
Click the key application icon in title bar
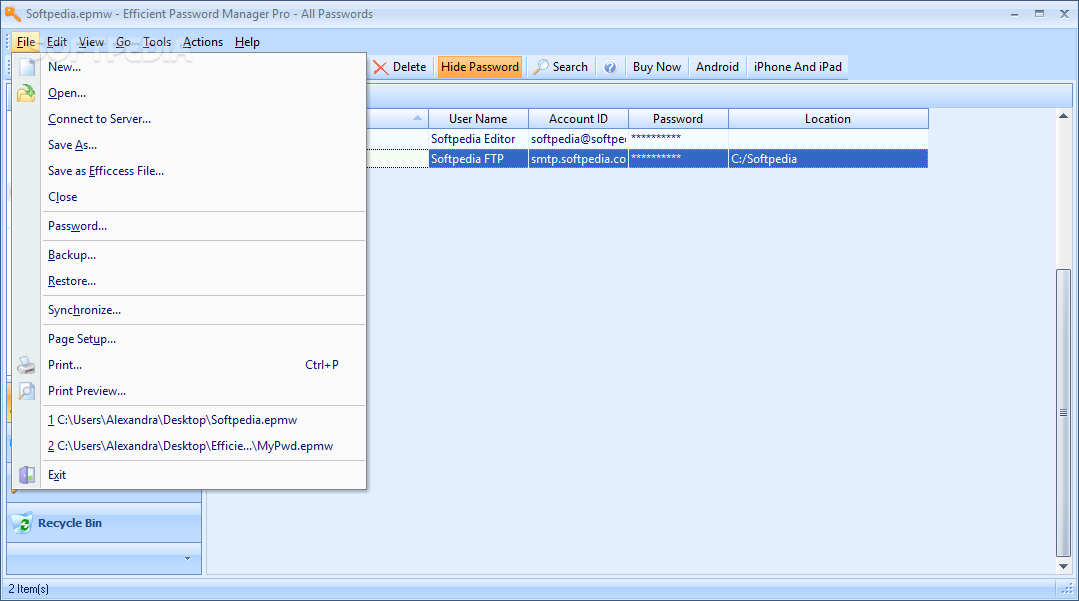(12, 13)
